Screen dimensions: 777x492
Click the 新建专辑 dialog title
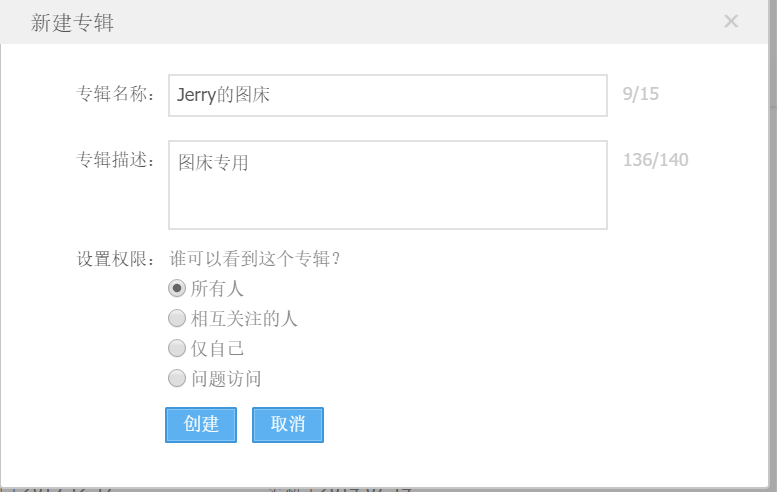[x=72, y=22]
